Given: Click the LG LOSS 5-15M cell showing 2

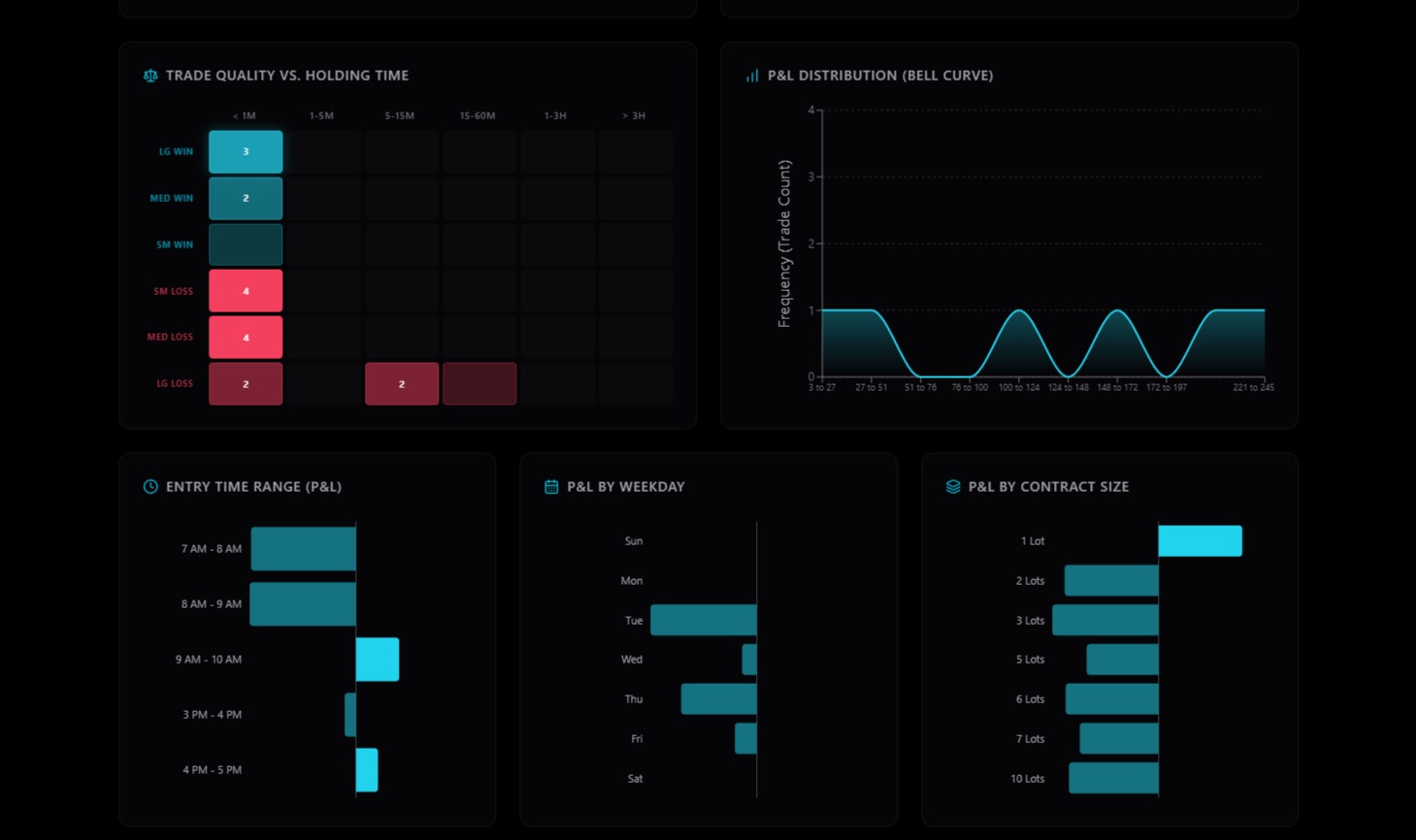Looking at the screenshot, I should click(x=401, y=383).
